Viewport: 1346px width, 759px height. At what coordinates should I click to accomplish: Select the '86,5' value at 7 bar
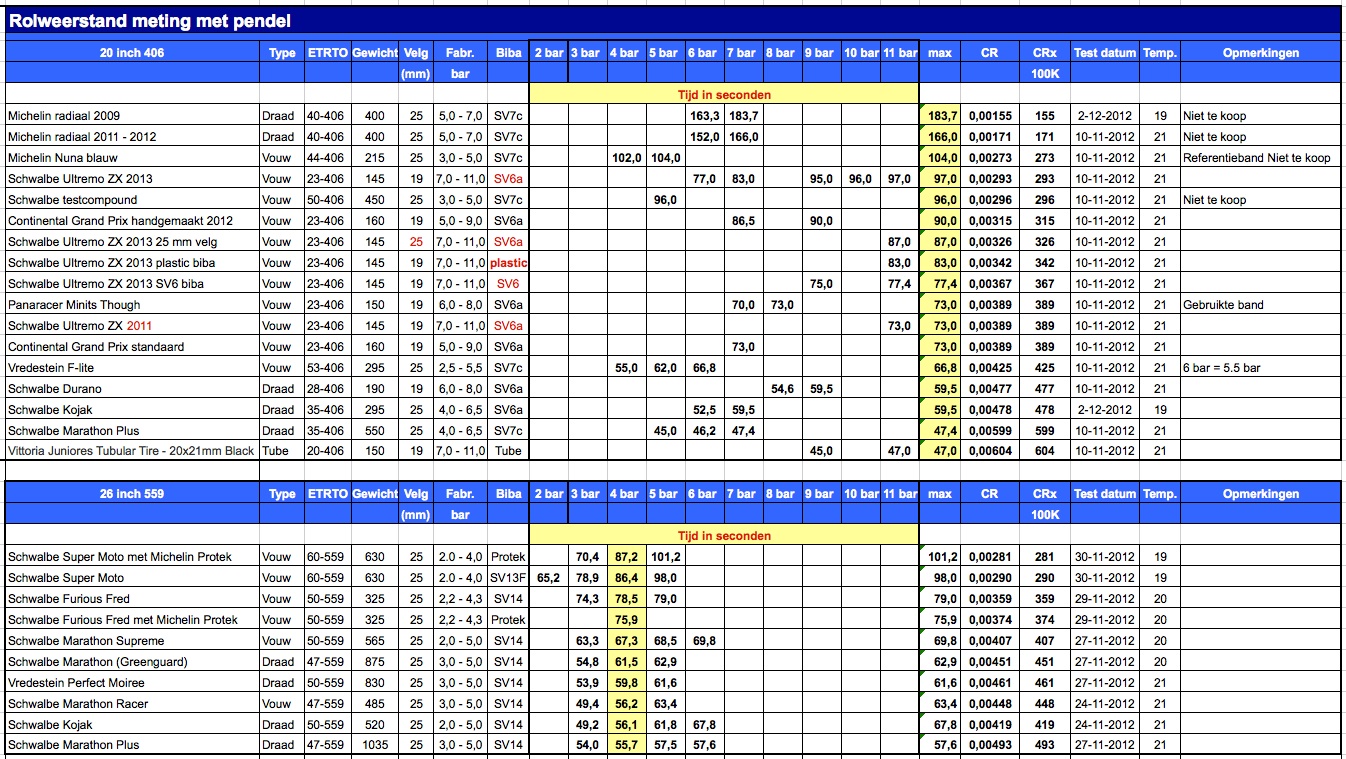[x=743, y=221]
